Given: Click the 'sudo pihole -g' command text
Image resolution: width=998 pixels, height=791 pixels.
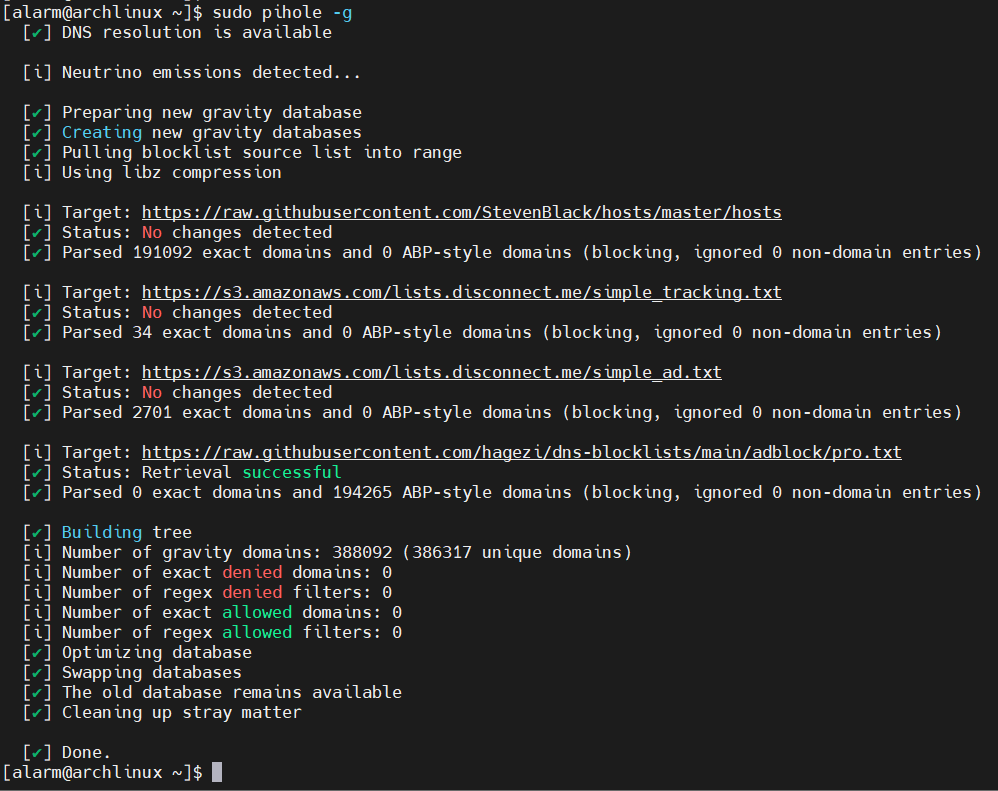Looking at the screenshot, I should 282,12.
